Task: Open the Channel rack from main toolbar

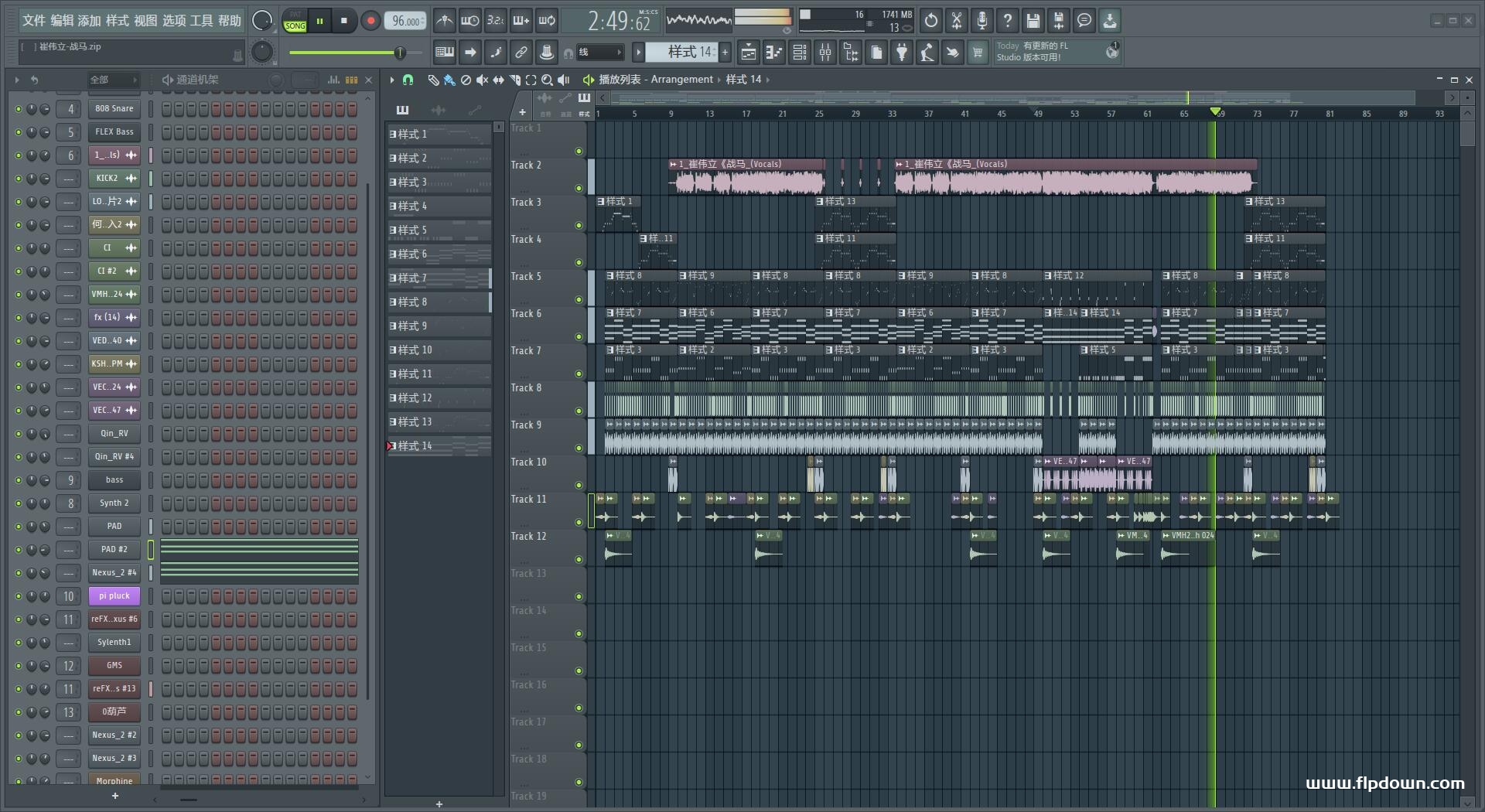Action: pyautogui.click(x=800, y=53)
